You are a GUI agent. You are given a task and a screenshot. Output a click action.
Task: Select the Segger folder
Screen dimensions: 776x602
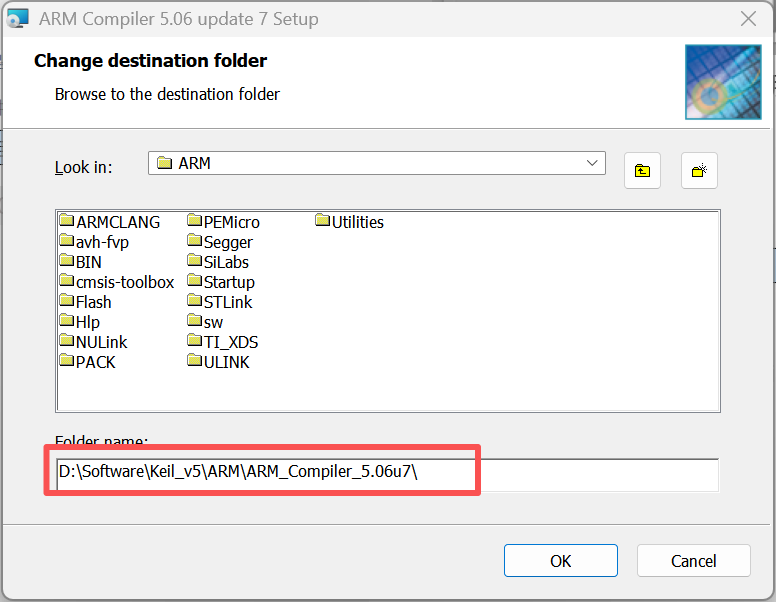tap(220, 242)
